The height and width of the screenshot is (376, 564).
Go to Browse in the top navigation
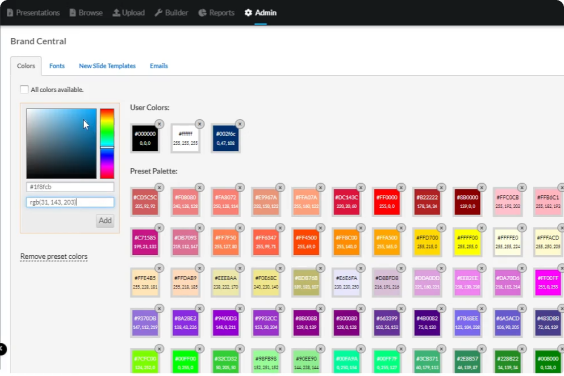click(86, 13)
